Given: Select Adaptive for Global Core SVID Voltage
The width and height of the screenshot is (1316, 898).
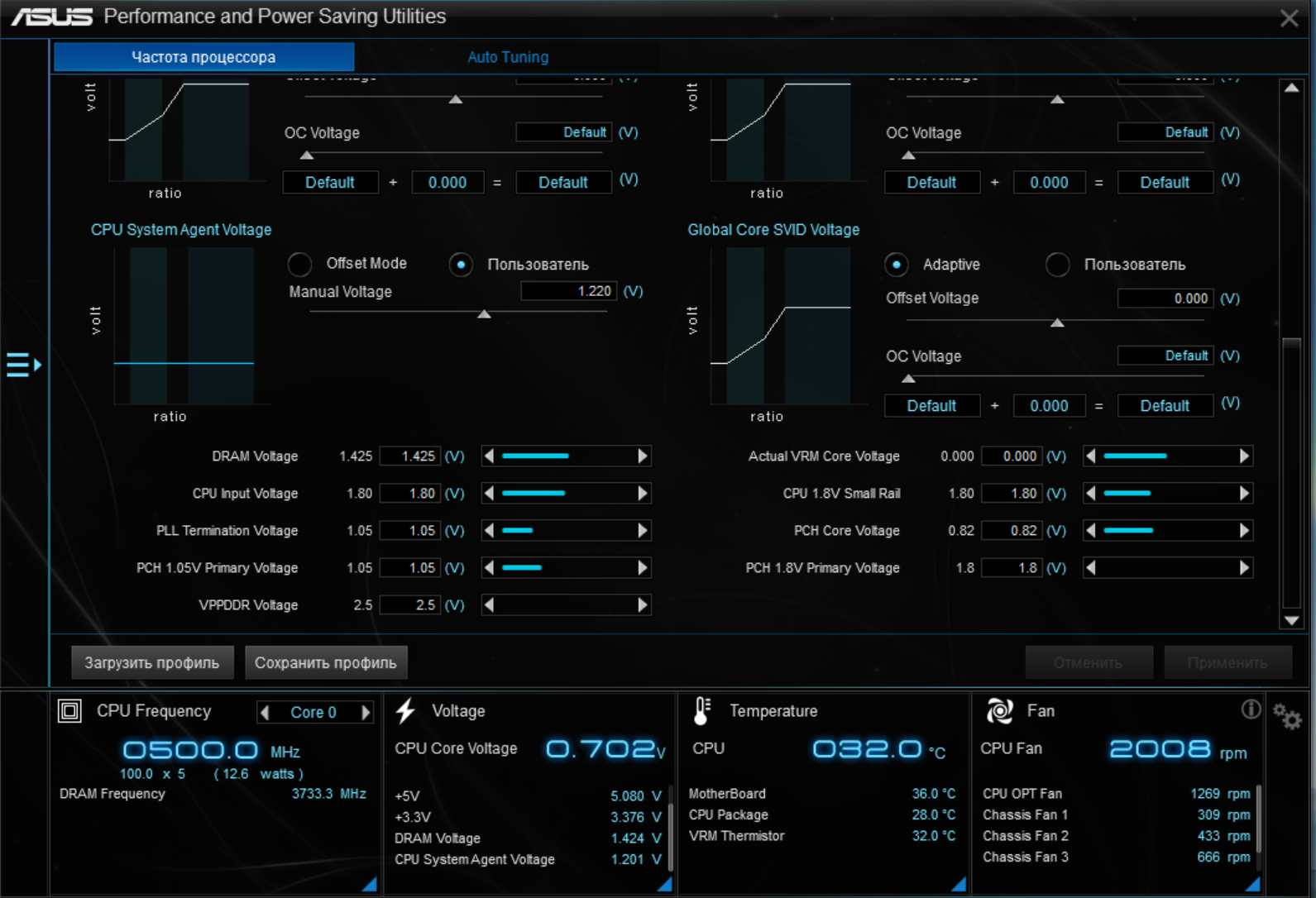Looking at the screenshot, I should (896, 265).
